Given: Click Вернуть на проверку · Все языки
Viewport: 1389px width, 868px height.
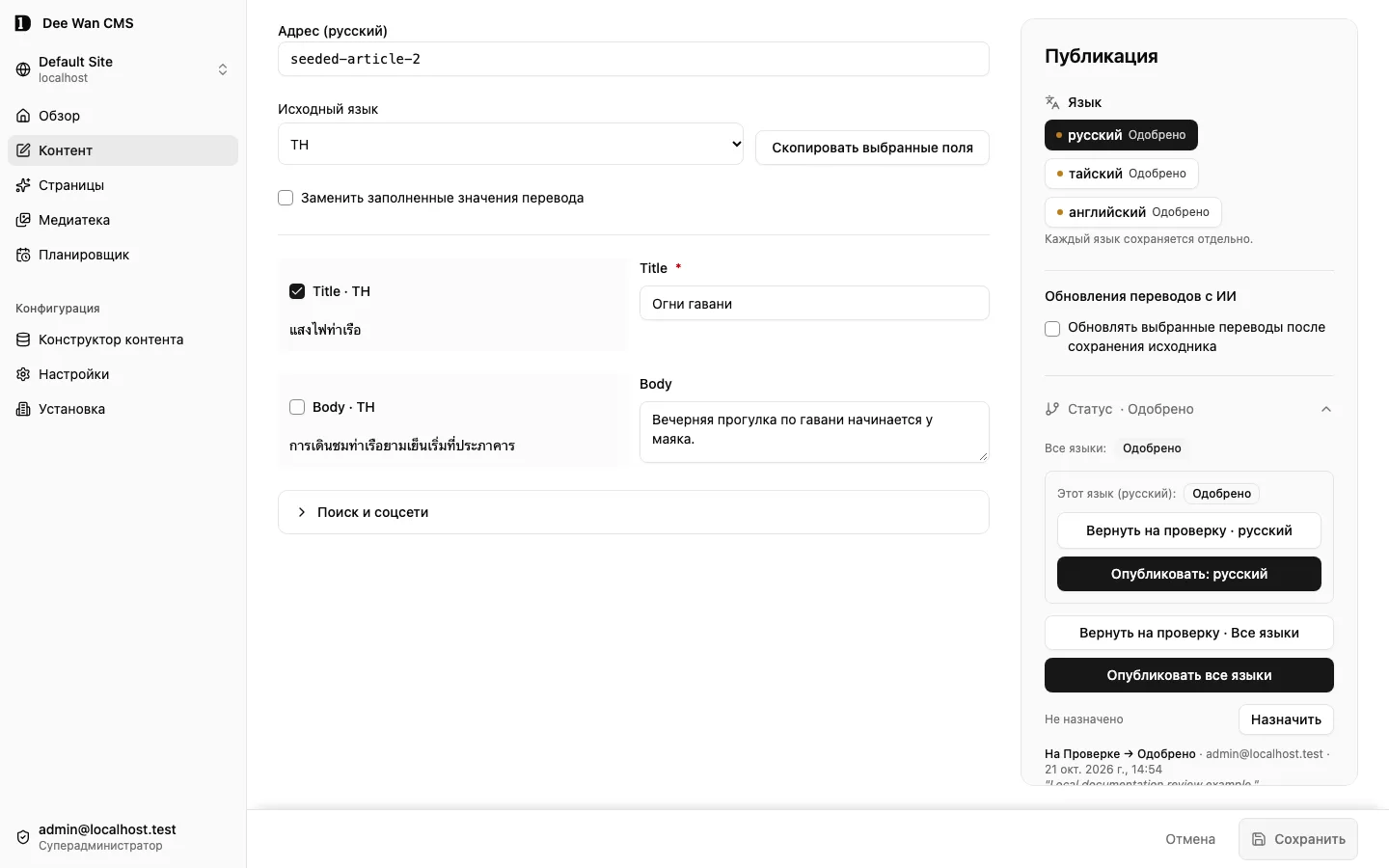Looking at the screenshot, I should 1189,633.
